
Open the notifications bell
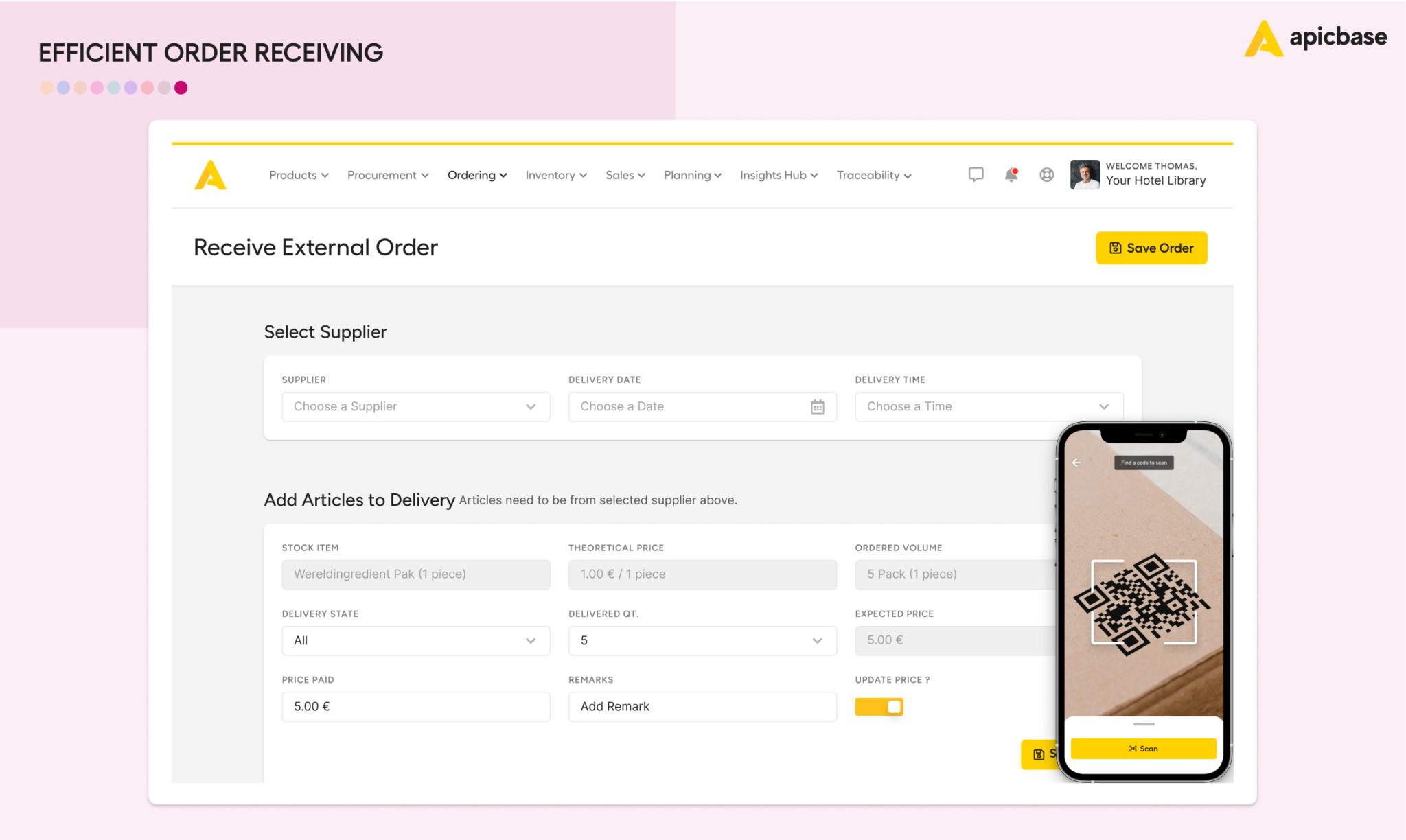tap(1011, 174)
